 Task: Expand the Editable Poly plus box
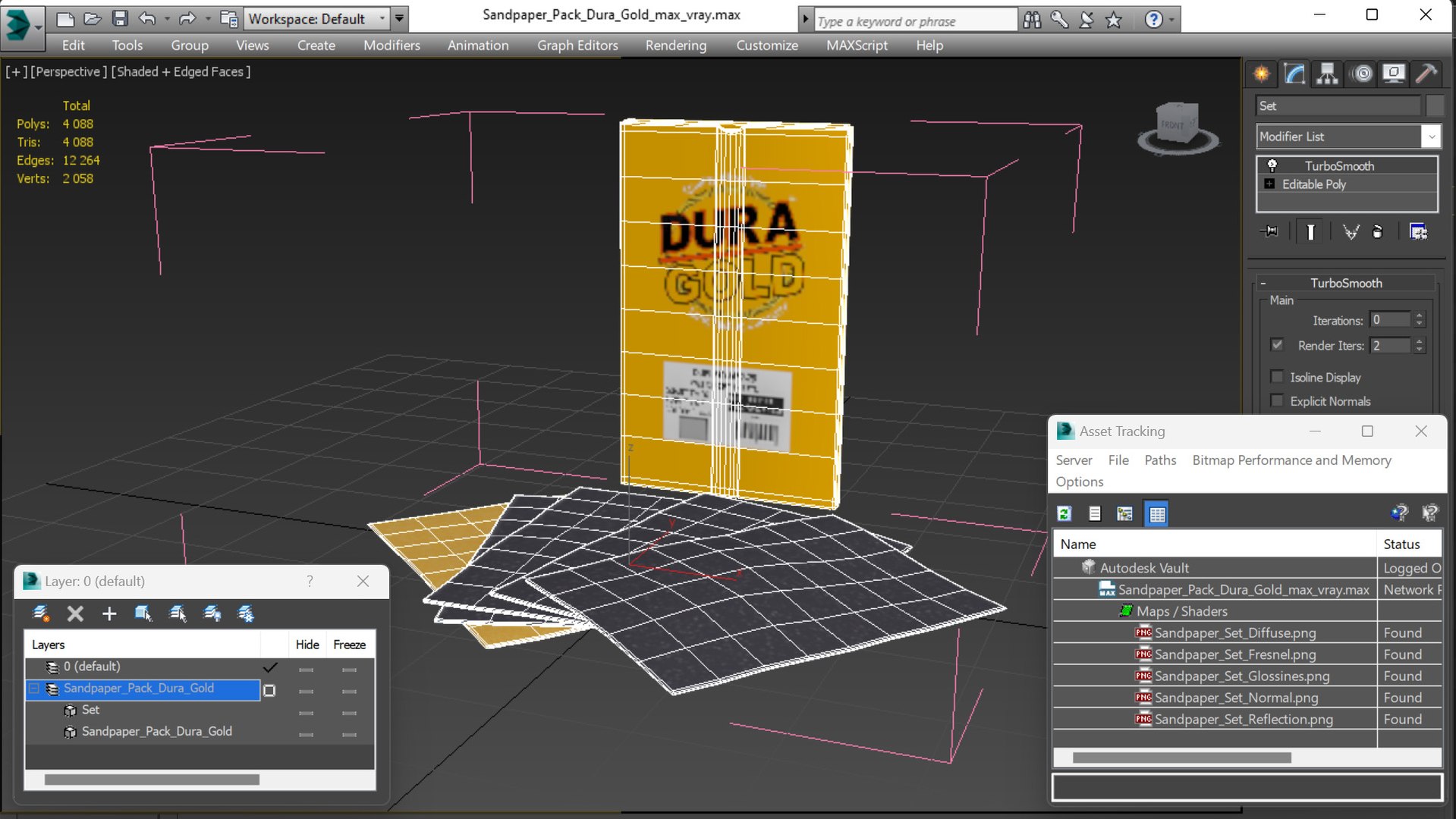click(1269, 184)
